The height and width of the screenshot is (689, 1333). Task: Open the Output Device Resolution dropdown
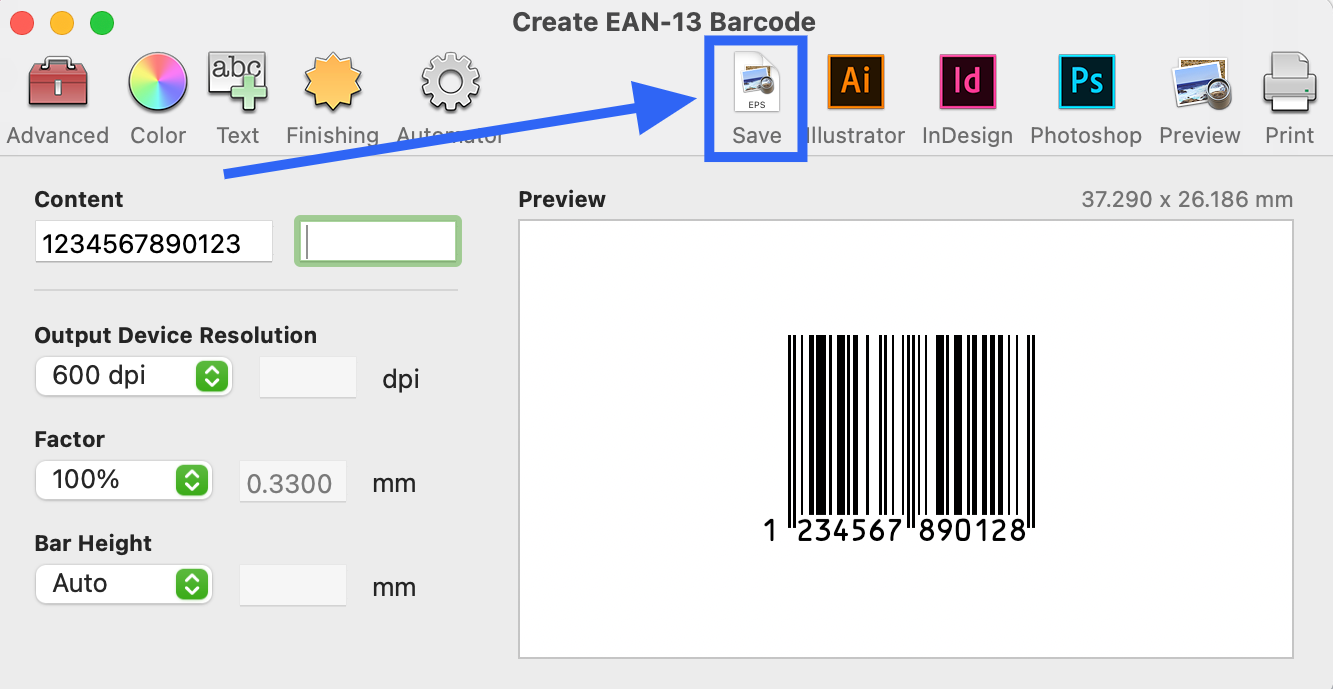click(133, 376)
